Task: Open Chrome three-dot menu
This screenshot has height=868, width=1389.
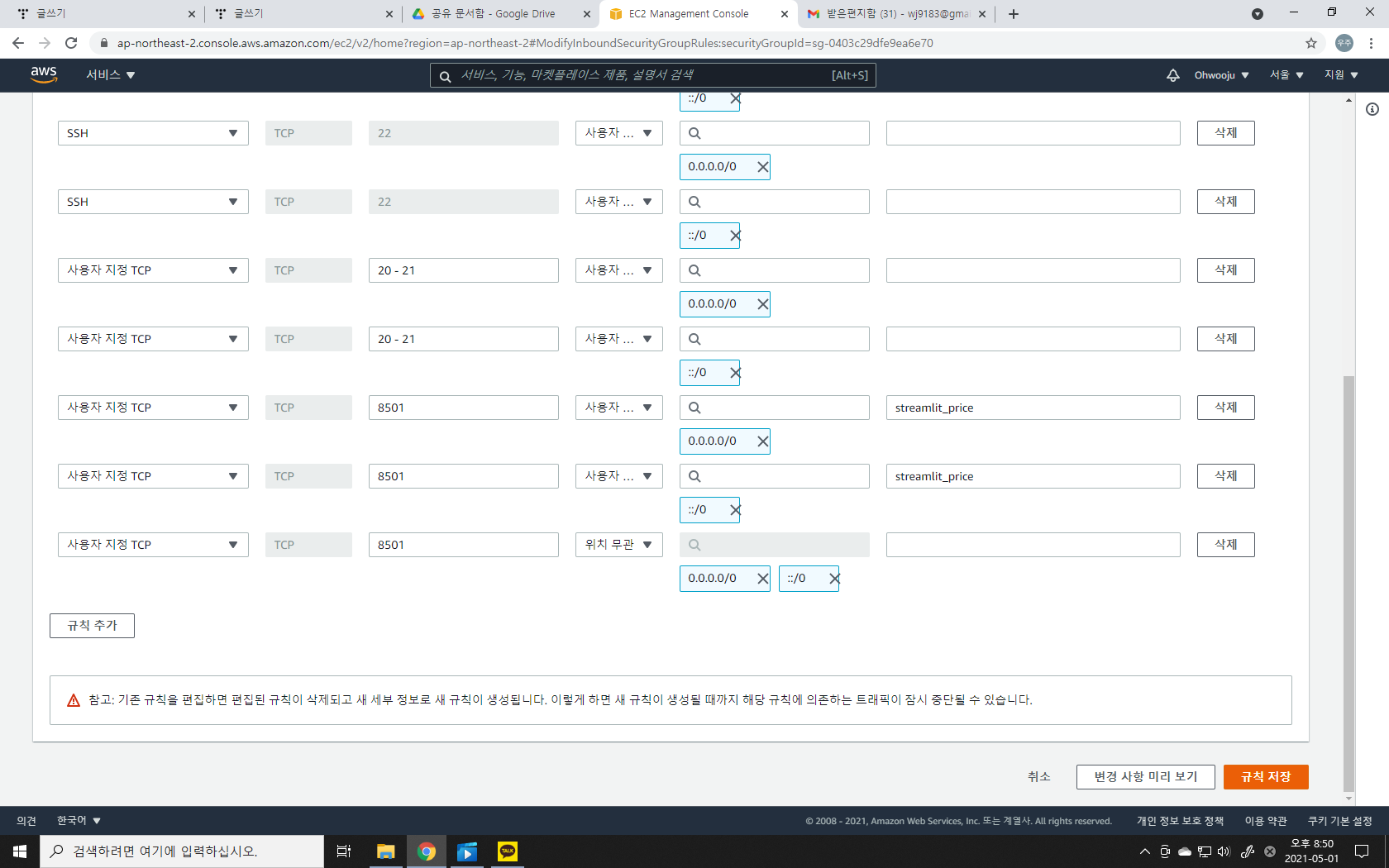Action: (x=1371, y=43)
